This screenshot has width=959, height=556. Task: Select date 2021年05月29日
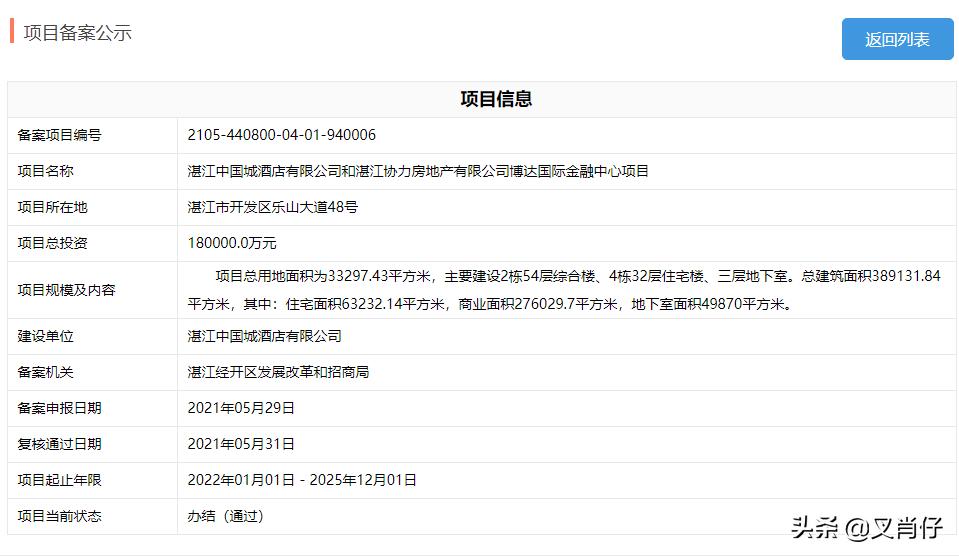point(241,409)
